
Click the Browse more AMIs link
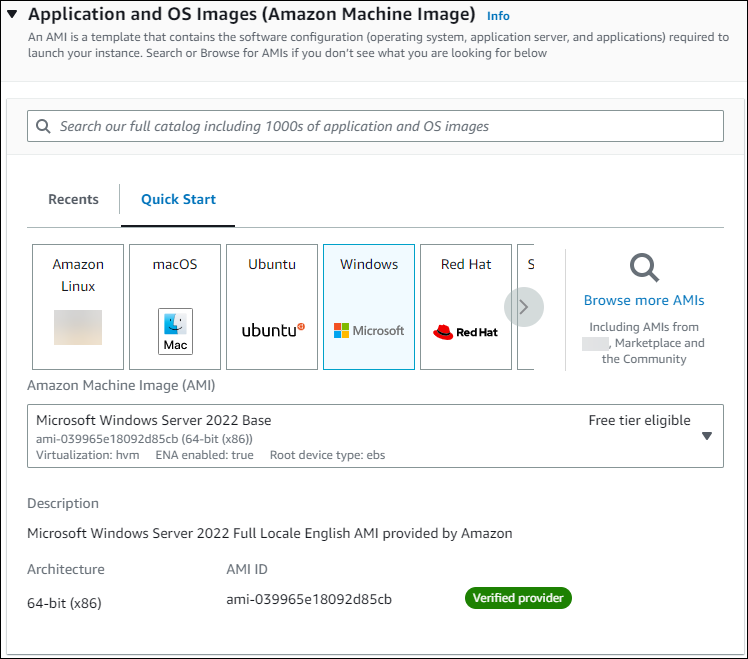point(644,300)
